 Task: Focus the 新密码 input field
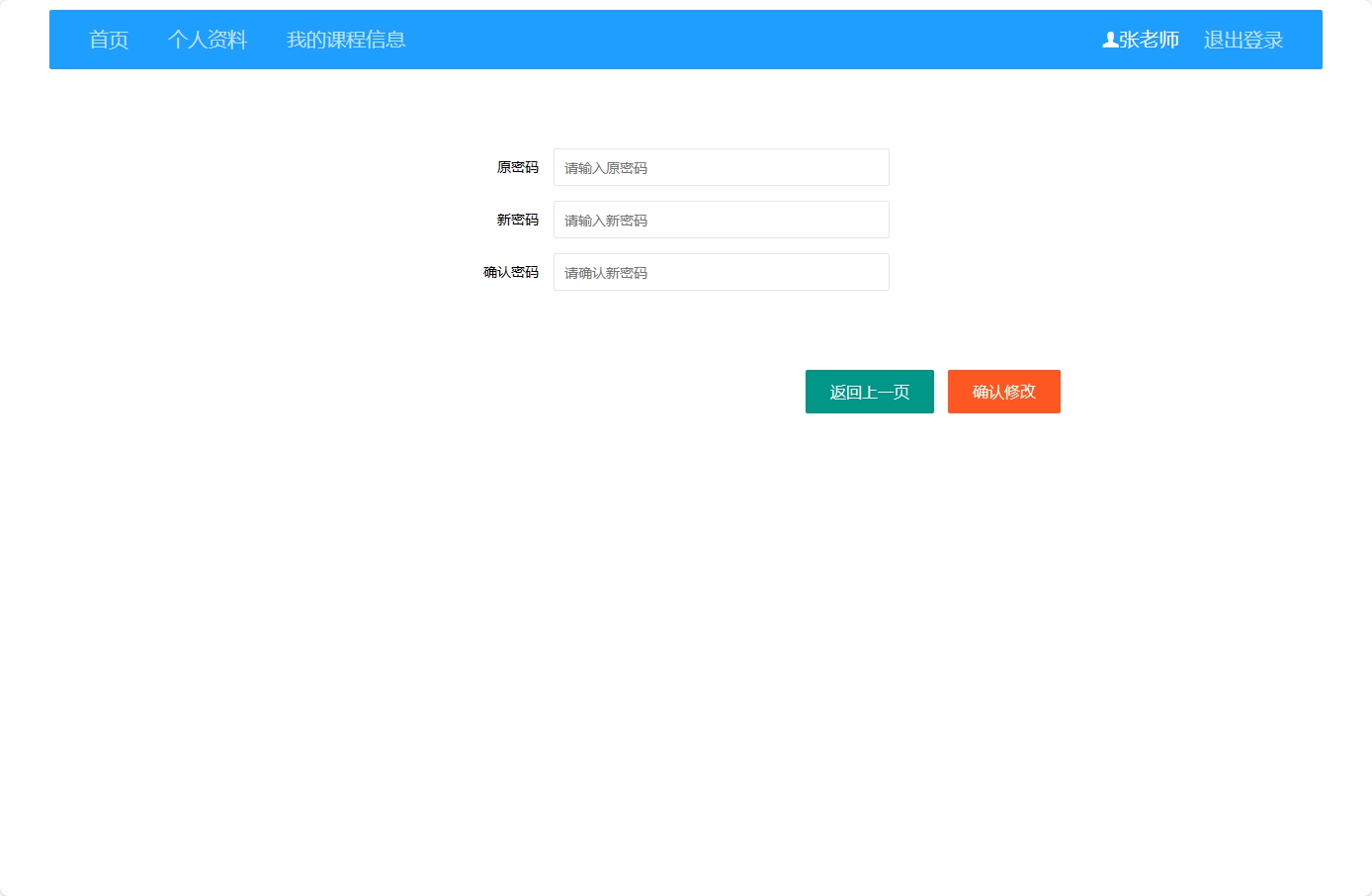click(x=722, y=220)
